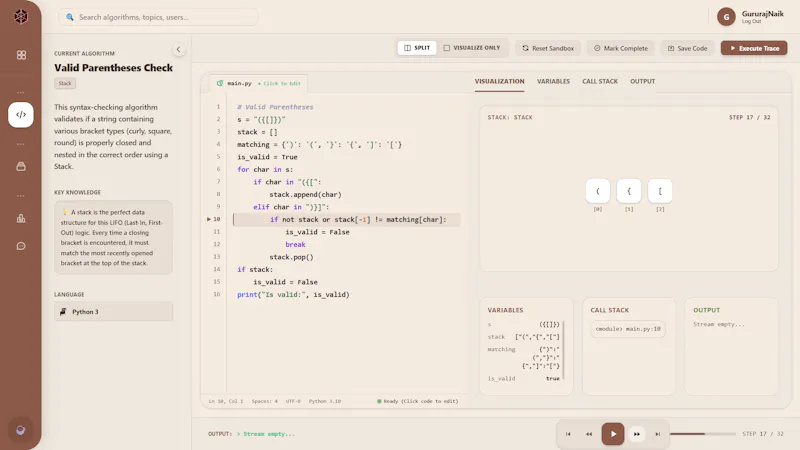
Task: Click the 'Valid Parentheses Check' title
Action: [x=113, y=68]
